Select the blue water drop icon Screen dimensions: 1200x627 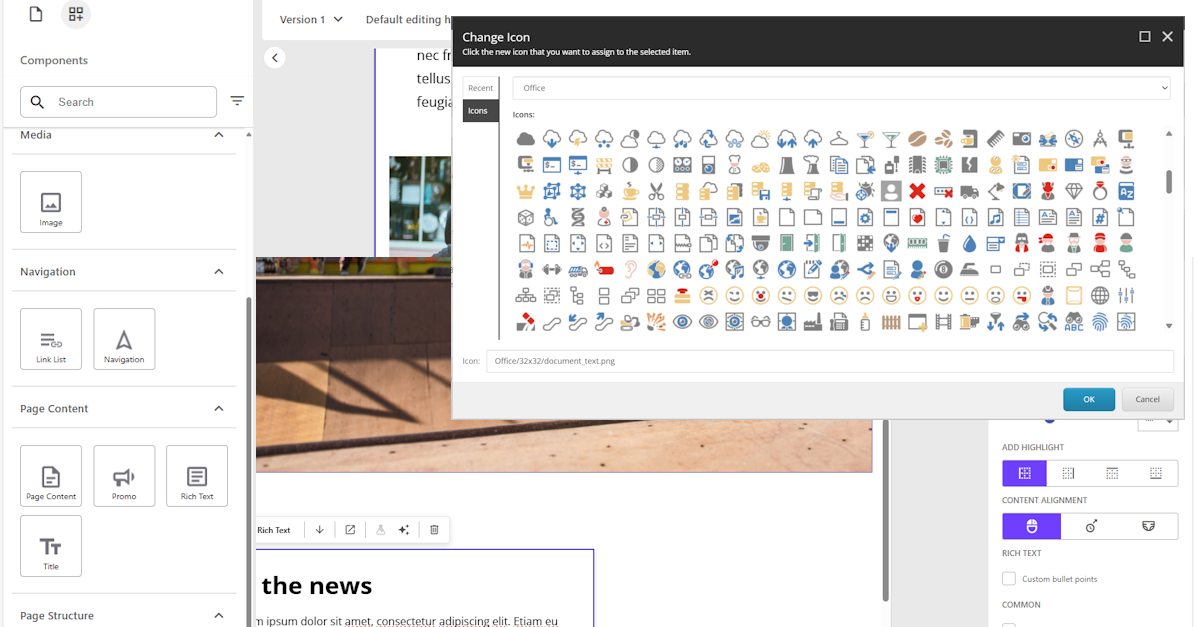coord(969,243)
